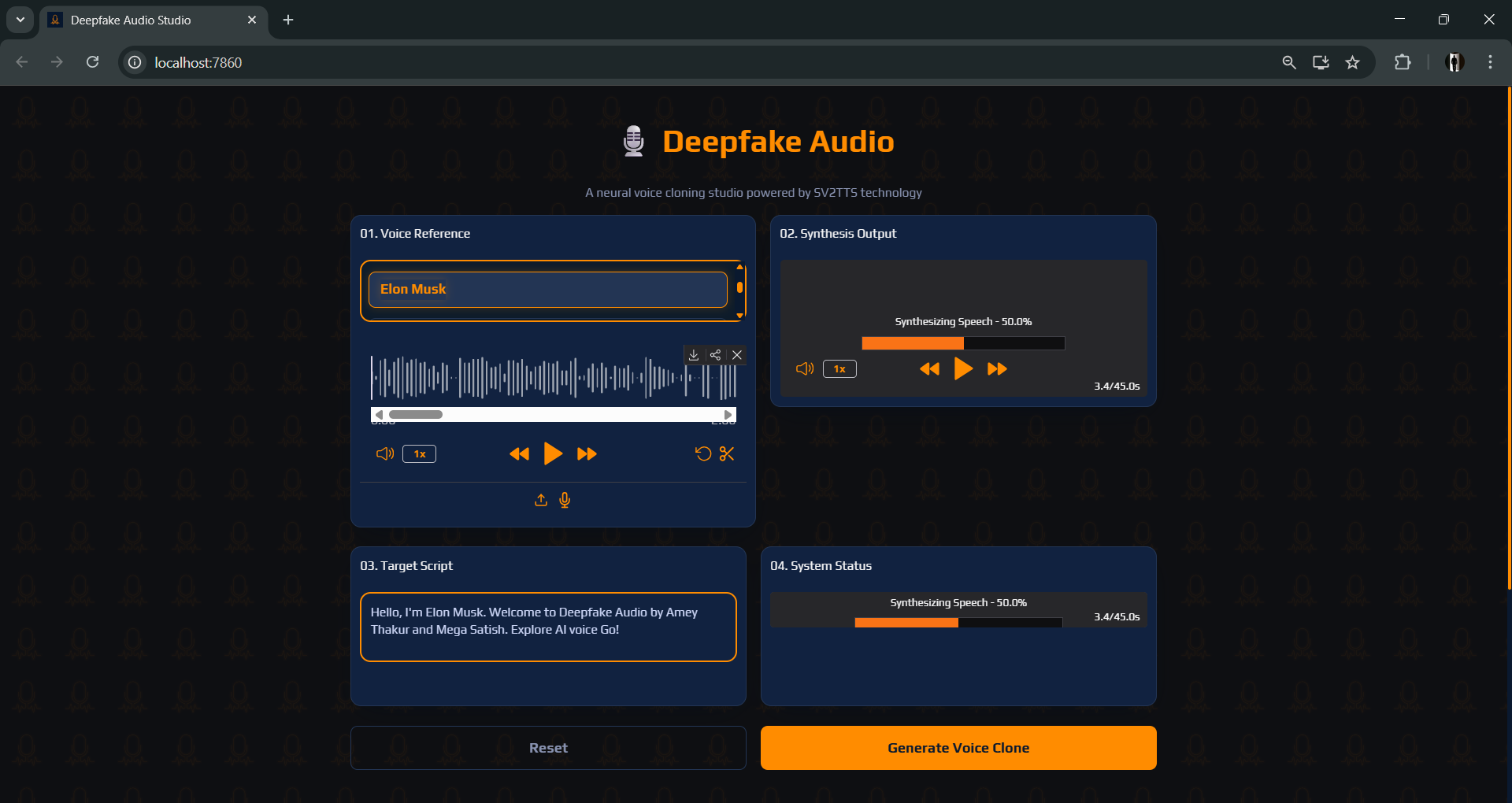Image resolution: width=1512 pixels, height=803 pixels.
Task: Undo the voice reference audio edits
Action: (703, 453)
